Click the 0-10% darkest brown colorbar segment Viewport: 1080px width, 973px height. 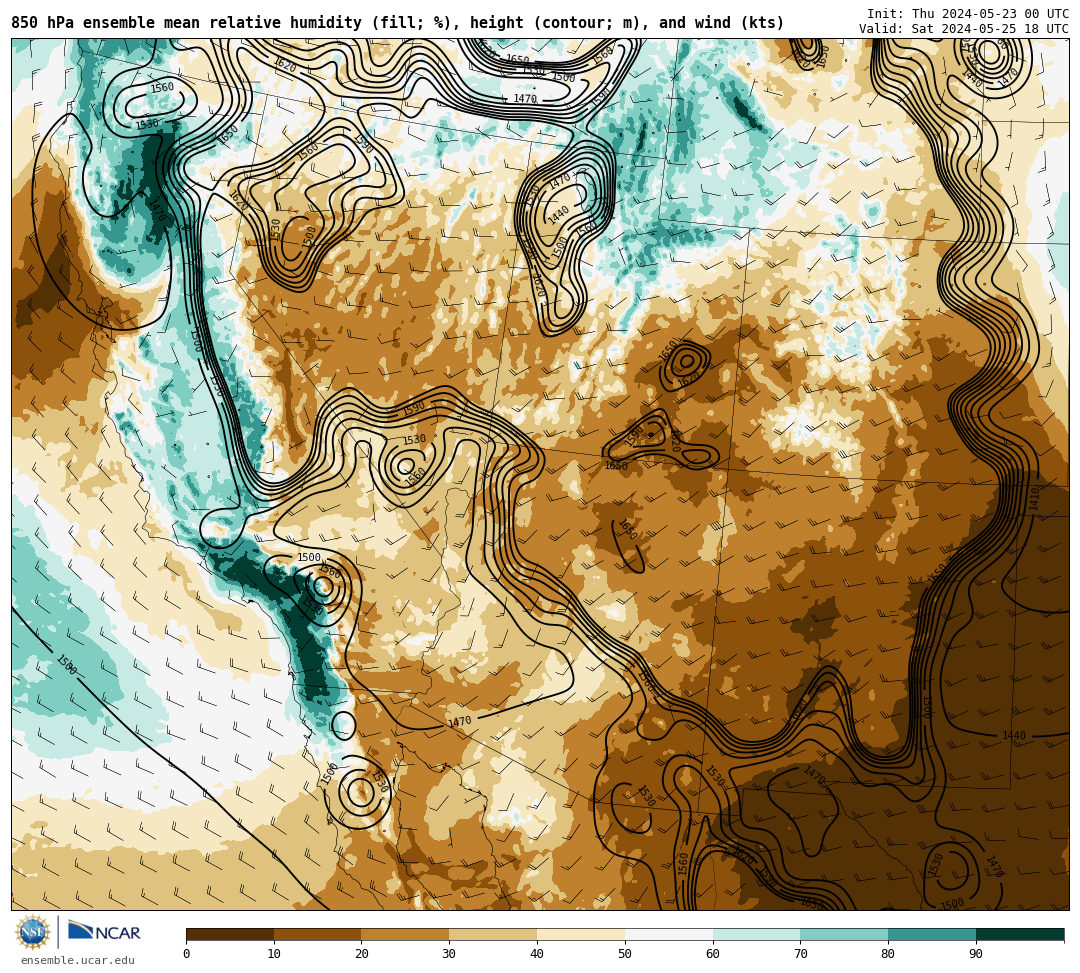click(230, 934)
